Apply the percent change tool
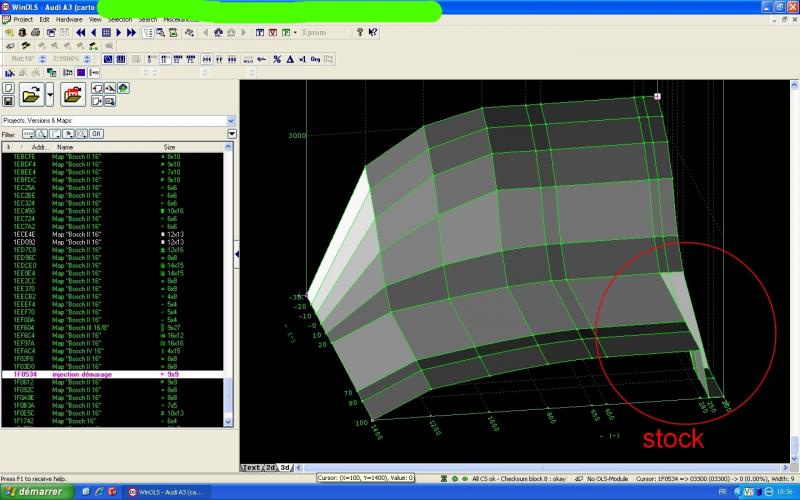The width and height of the screenshot is (800, 500). coord(277,59)
